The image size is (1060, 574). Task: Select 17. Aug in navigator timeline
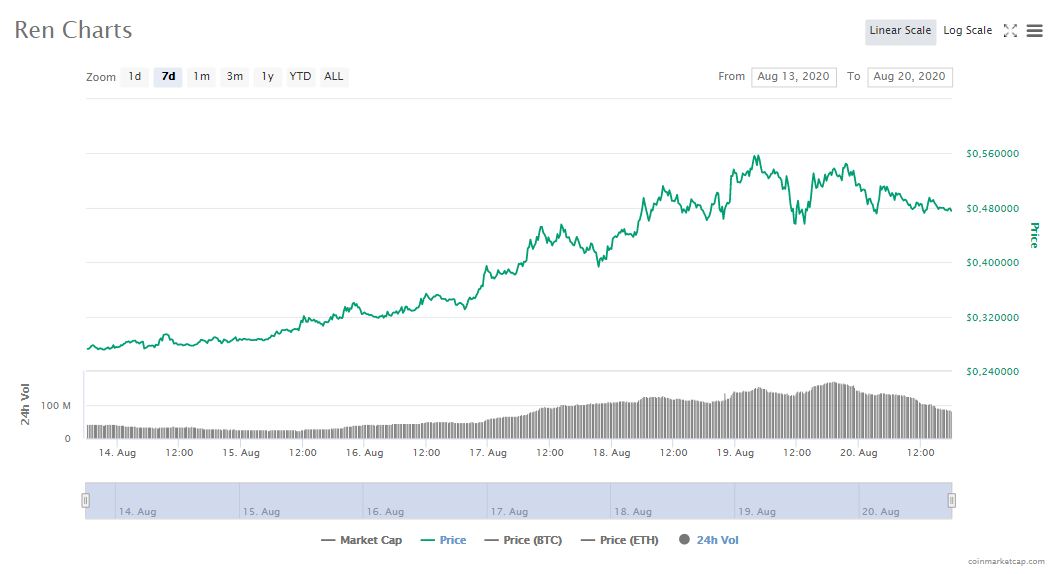click(x=509, y=512)
